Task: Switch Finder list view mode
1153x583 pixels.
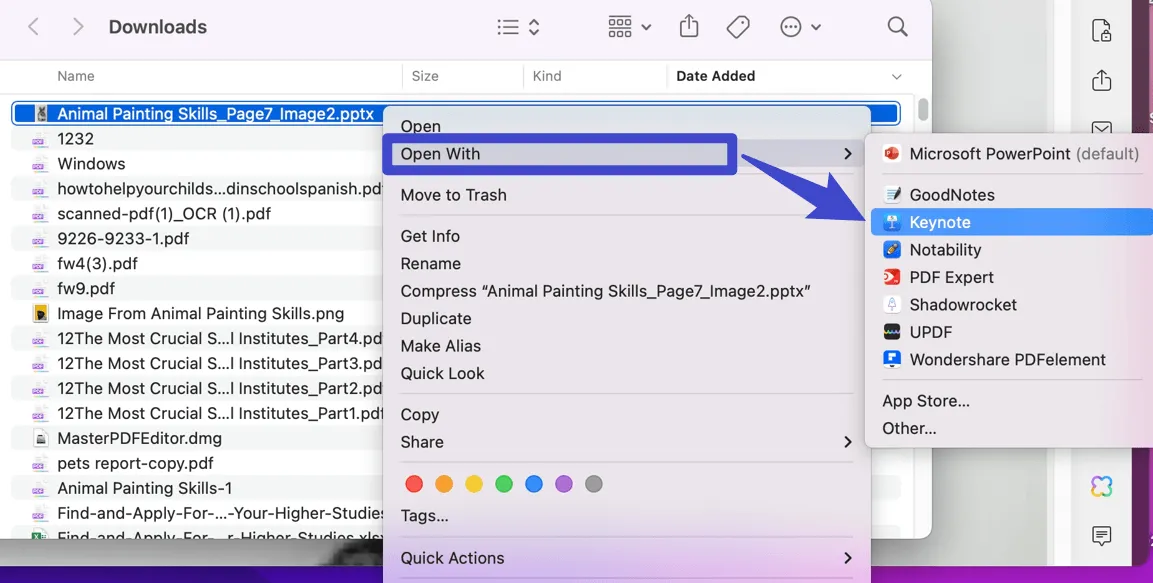Action: click(518, 27)
